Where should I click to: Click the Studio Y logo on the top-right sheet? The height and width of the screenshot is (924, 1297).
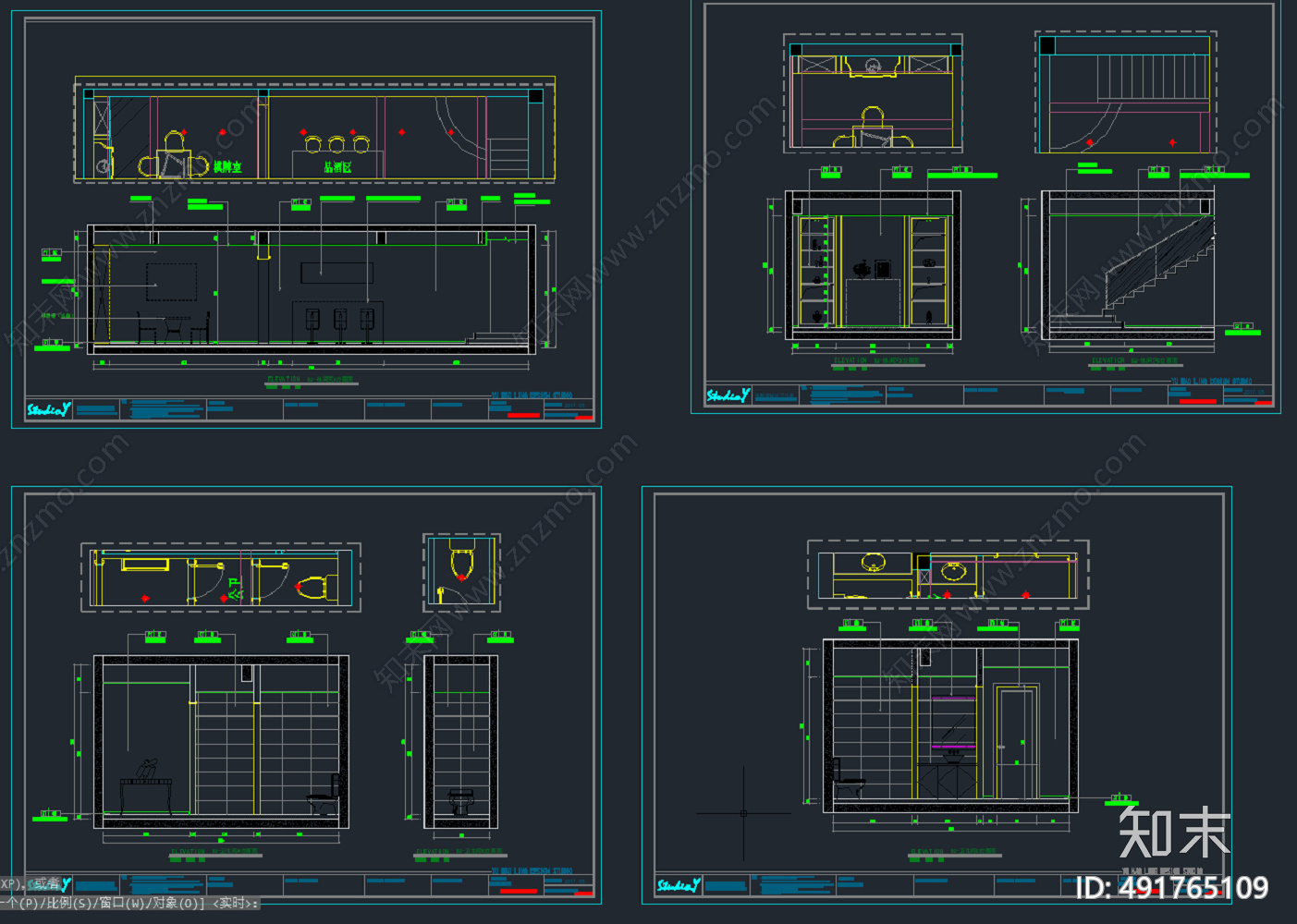point(728,395)
